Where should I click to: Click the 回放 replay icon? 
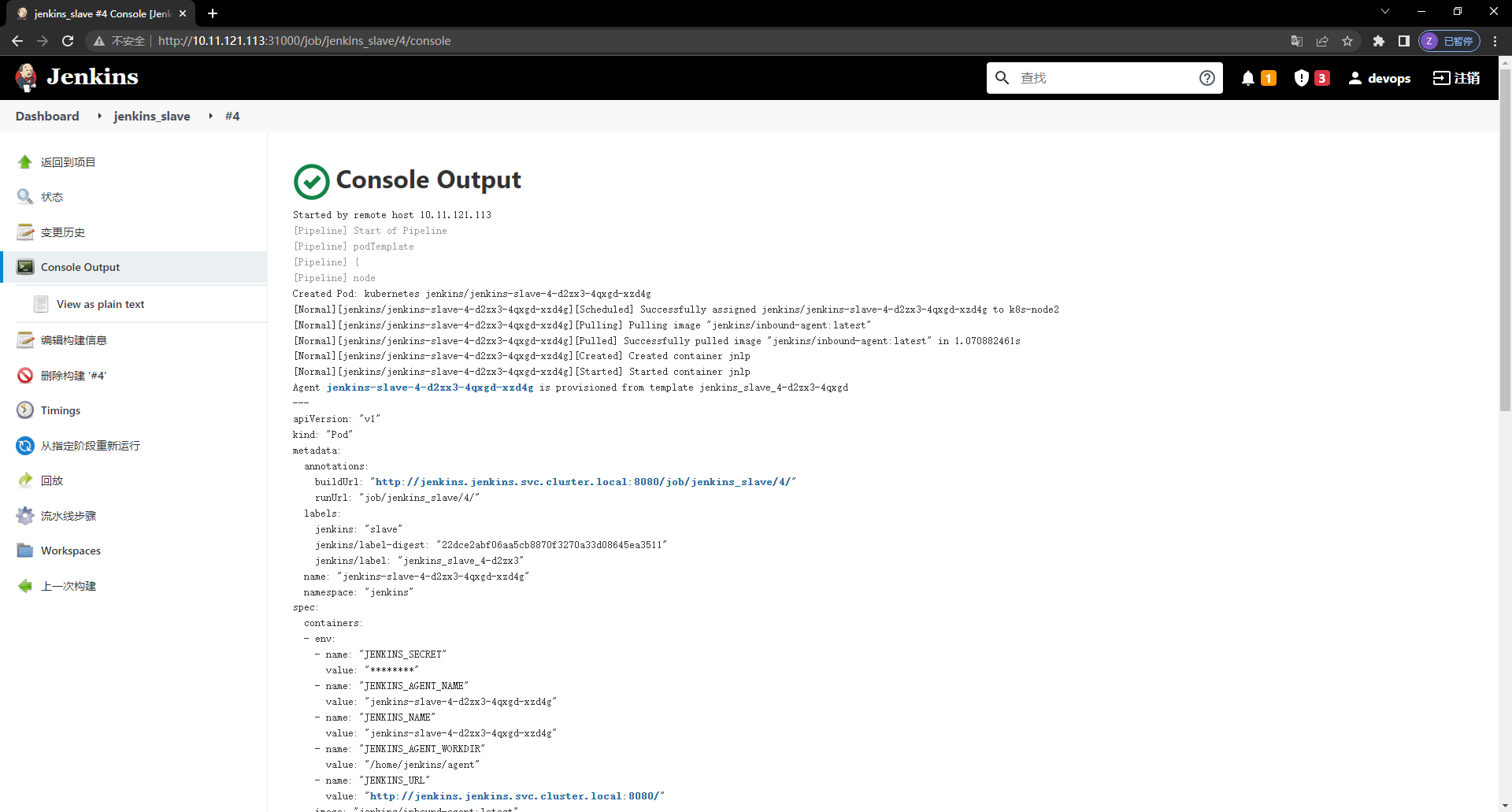click(25, 480)
